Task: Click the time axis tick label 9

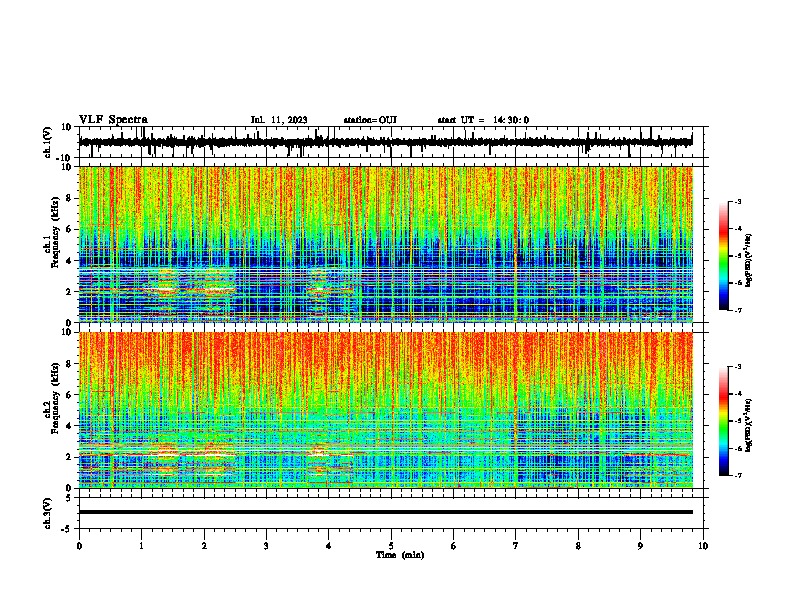Action: click(640, 546)
